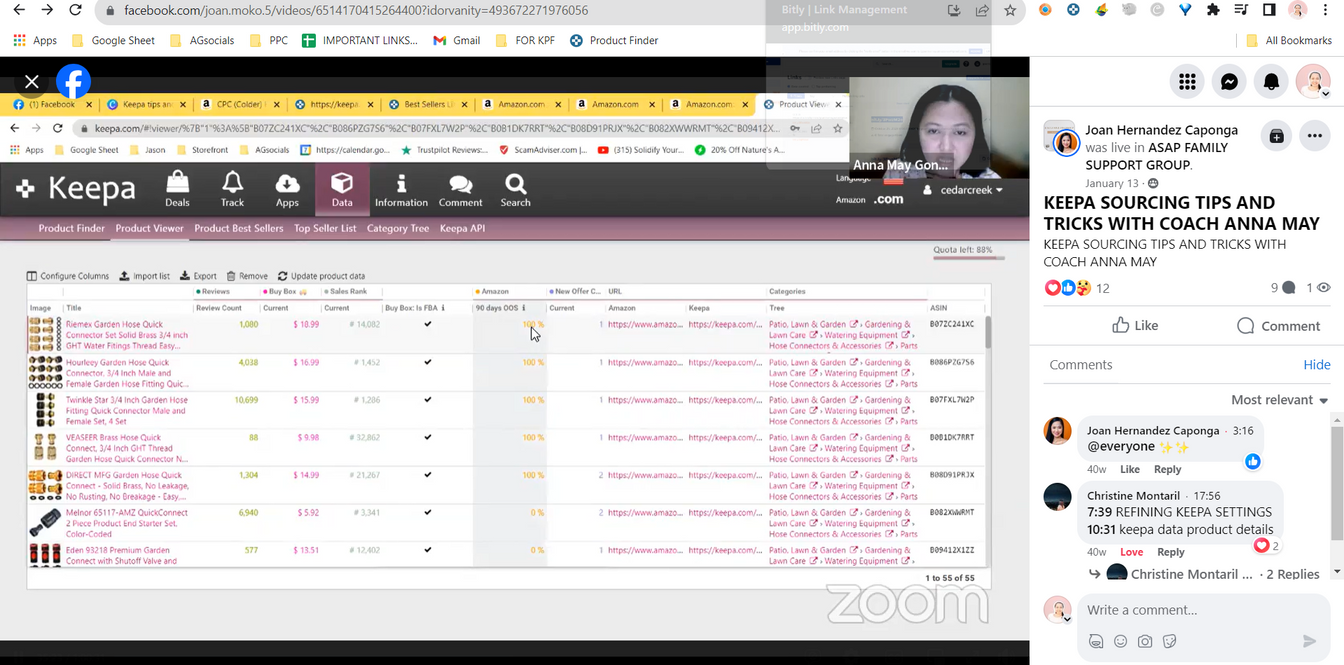Attach photo using the camera icon
Image resolution: width=1344 pixels, height=665 pixels.
point(1145,641)
